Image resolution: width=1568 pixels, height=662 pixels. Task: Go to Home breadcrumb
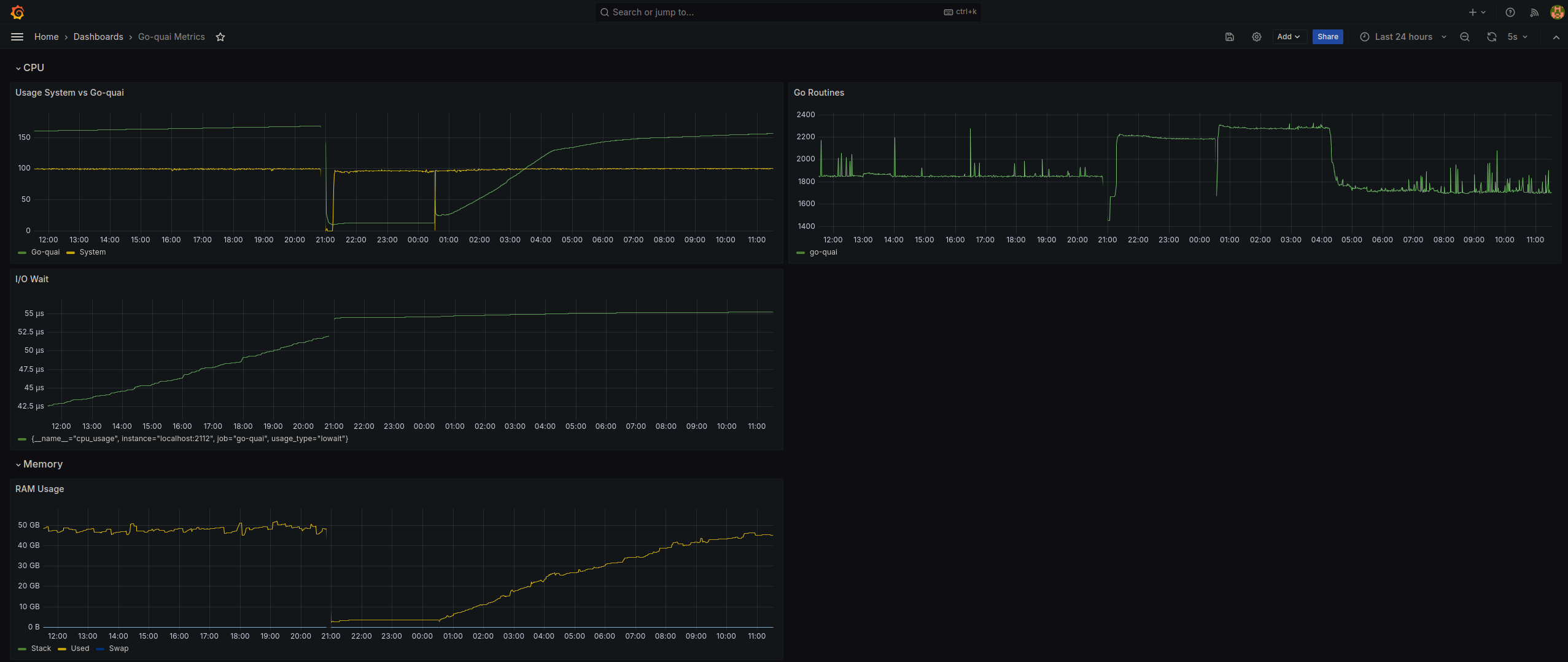click(x=46, y=37)
